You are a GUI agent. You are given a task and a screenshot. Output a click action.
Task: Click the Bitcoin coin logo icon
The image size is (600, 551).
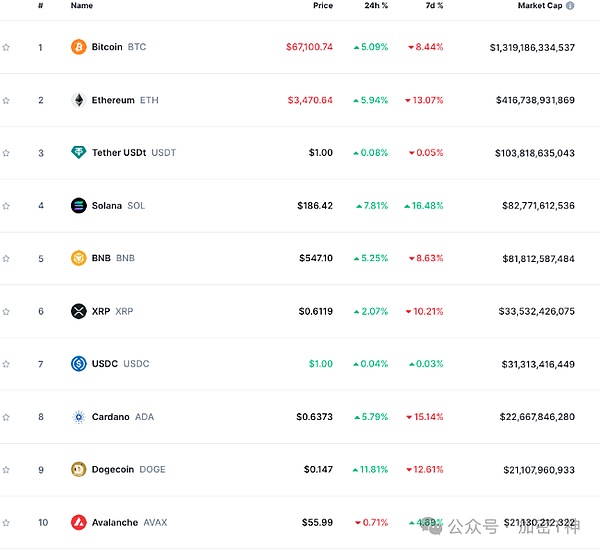(x=79, y=47)
